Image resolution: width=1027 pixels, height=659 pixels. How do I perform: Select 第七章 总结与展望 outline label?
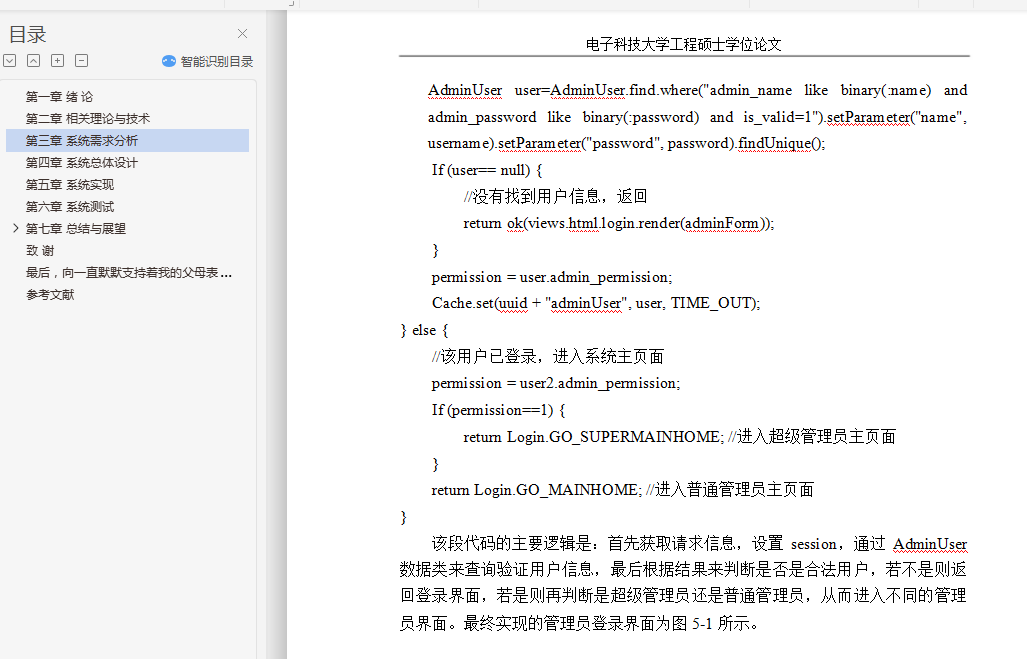[x=75, y=229]
